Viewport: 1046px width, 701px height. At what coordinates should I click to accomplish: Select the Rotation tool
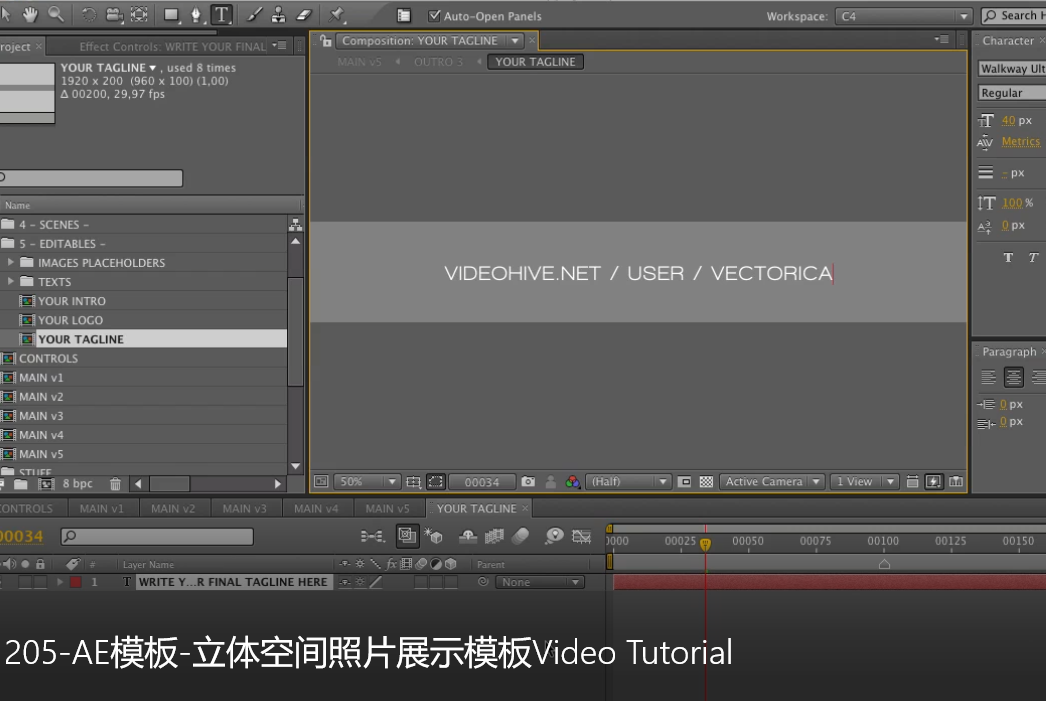point(88,15)
